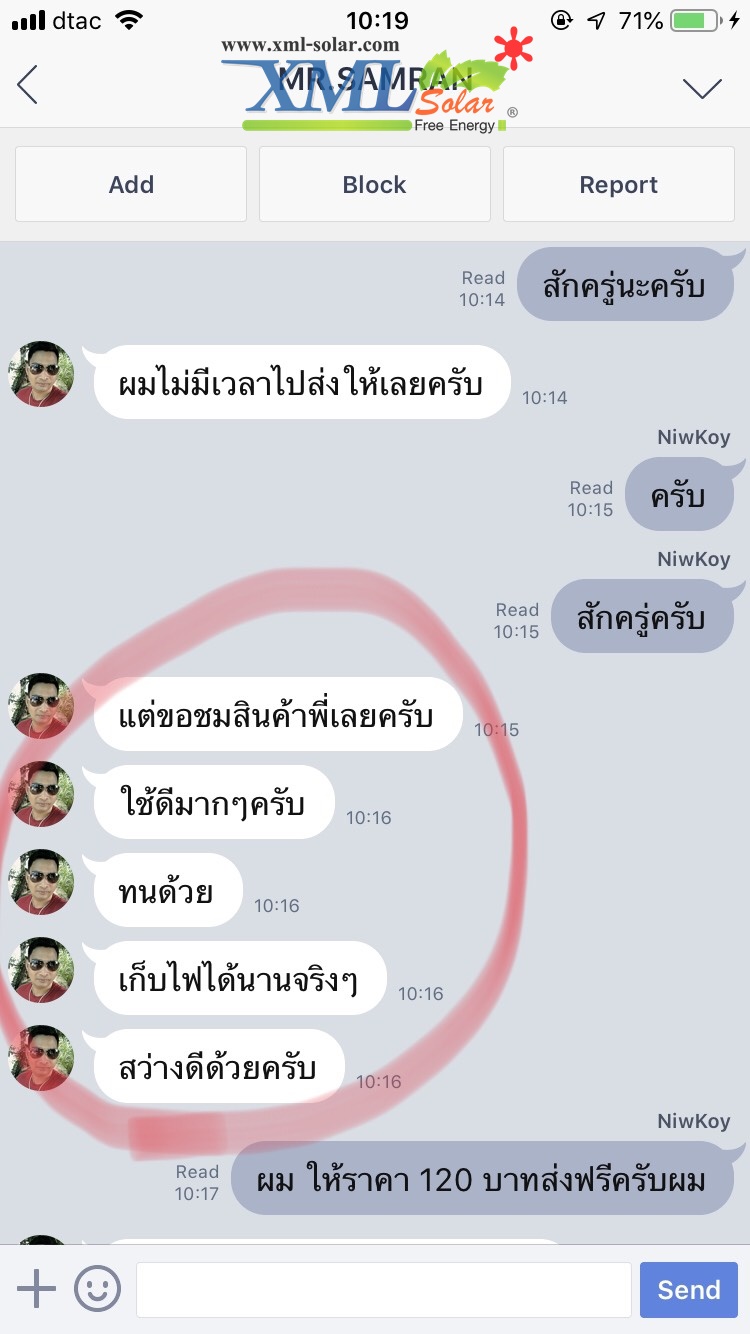Tap the Report button
The image size is (750, 1334).
(619, 184)
